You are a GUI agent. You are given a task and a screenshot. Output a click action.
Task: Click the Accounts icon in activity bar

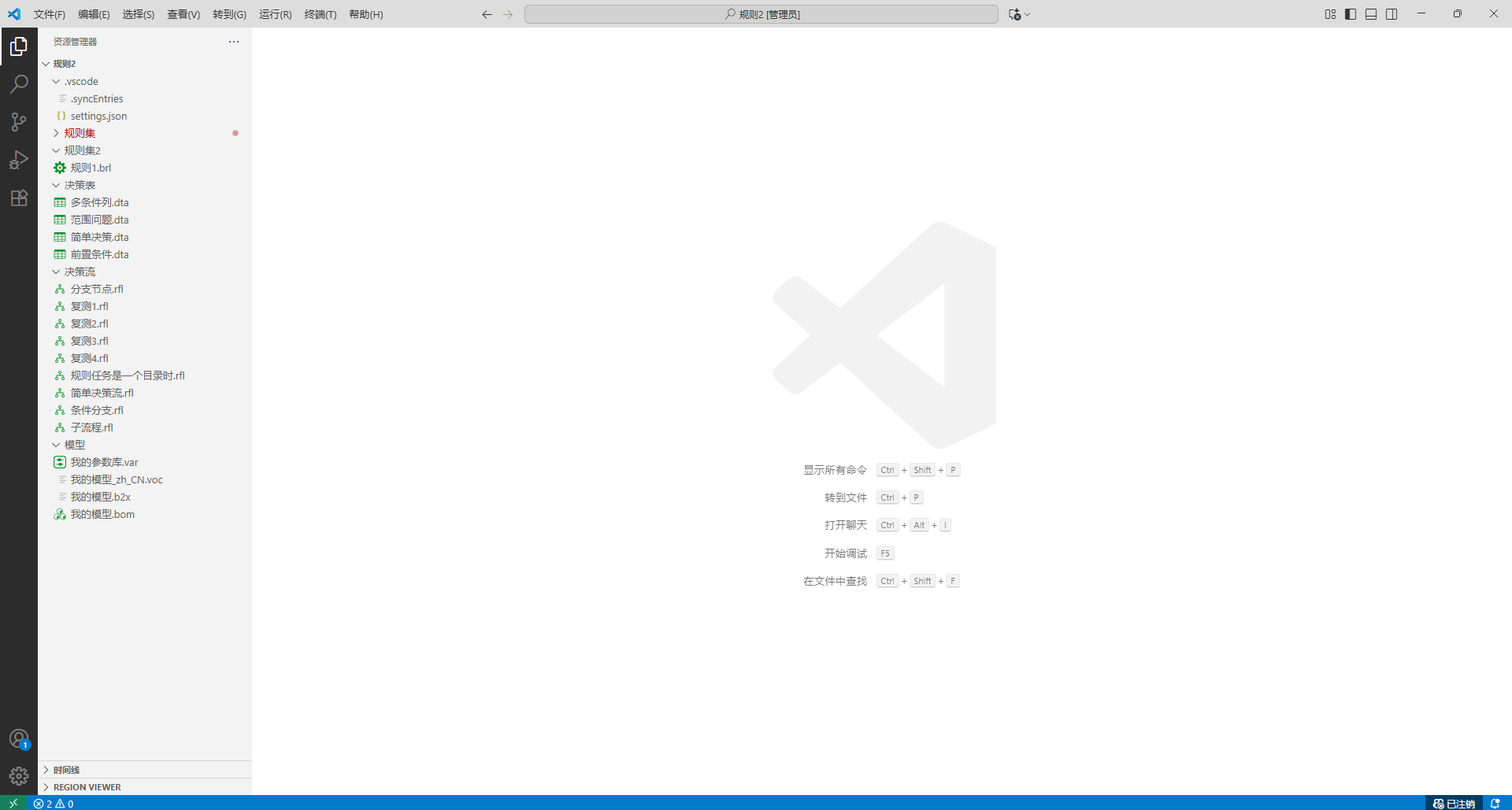tap(19, 739)
